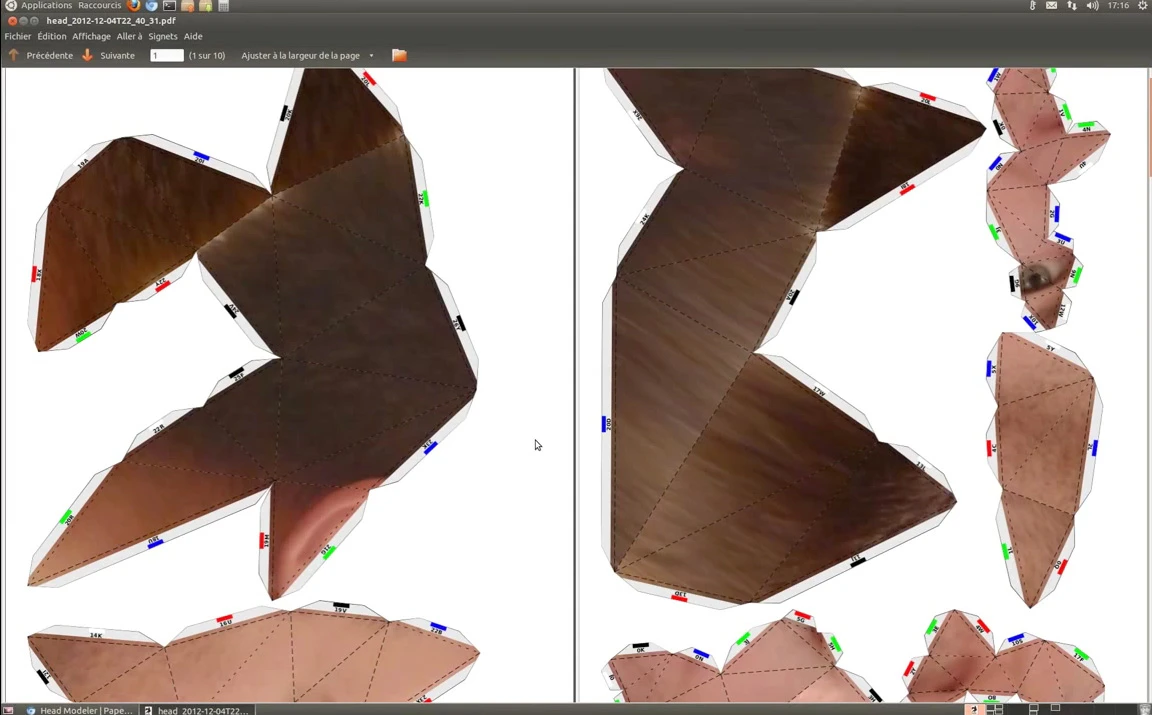Click the '(1 sur 10)' page count text

(x=206, y=56)
